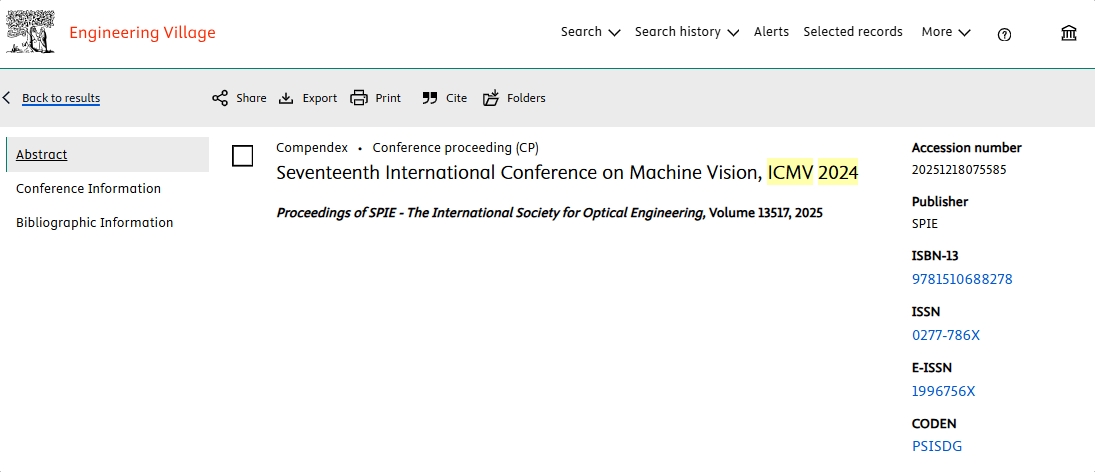Click the Seventeenth International Conference title
The height and width of the screenshot is (472, 1095).
click(567, 172)
